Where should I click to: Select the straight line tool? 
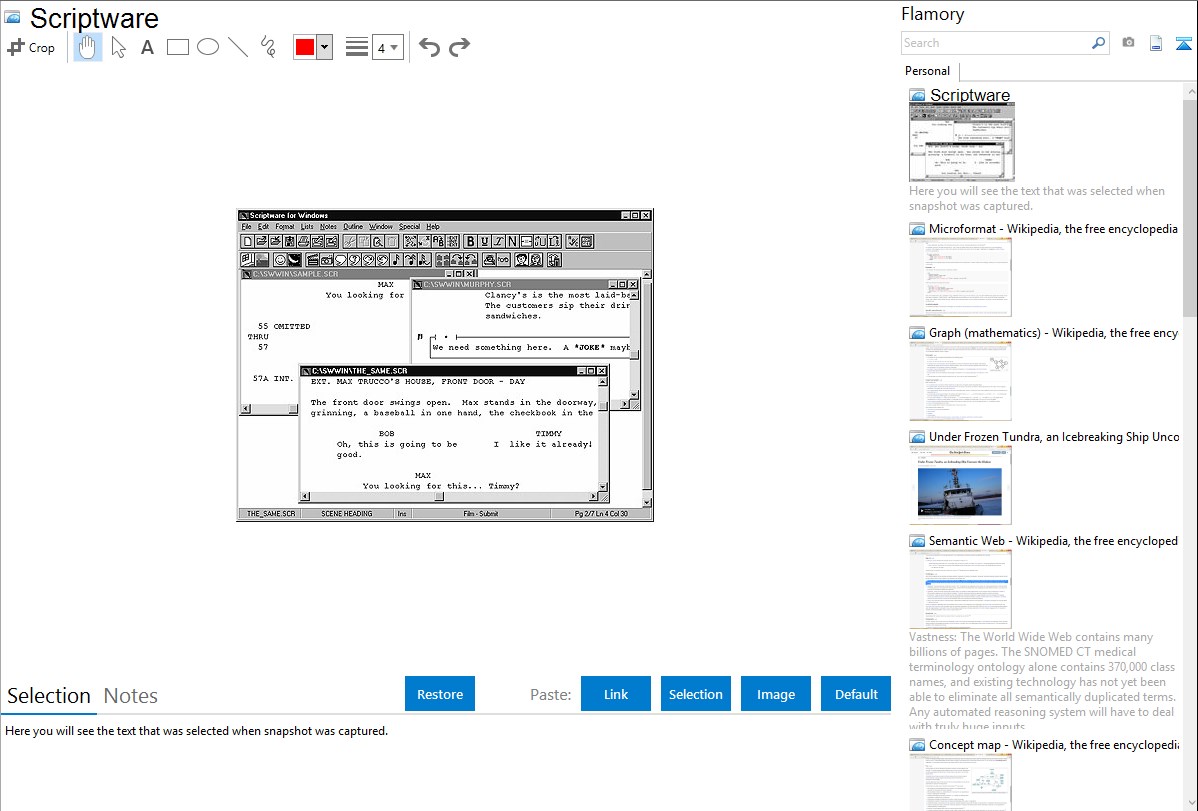tap(238, 47)
